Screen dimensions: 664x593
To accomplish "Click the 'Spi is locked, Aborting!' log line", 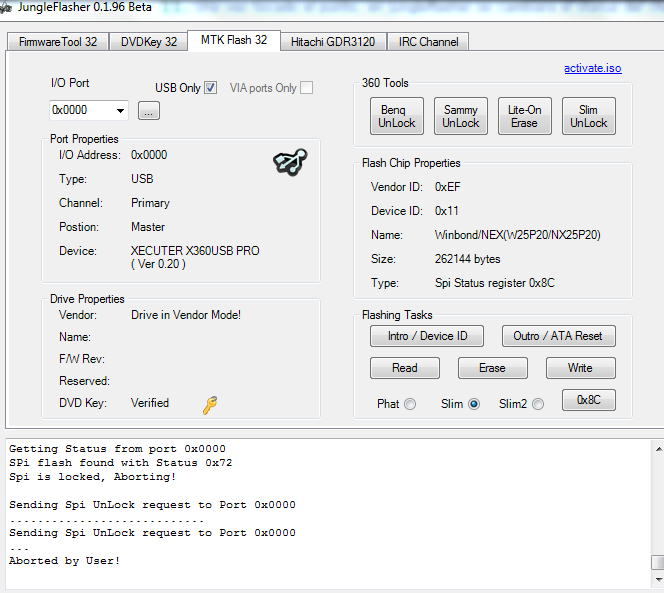I will tap(92, 477).
